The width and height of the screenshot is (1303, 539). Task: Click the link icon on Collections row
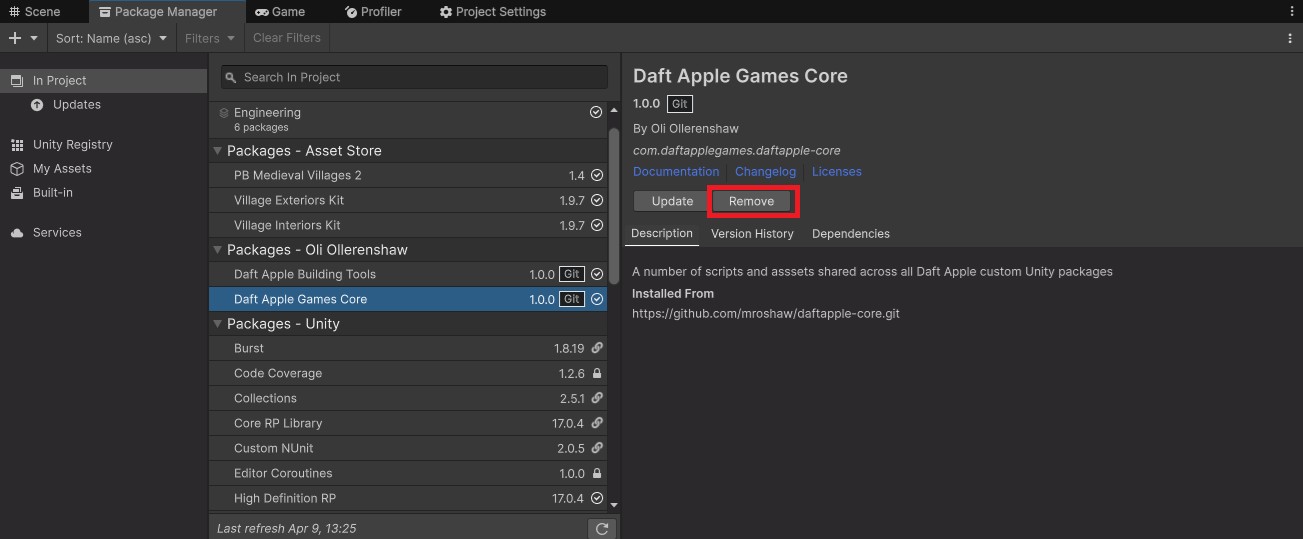tap(597, 398)
